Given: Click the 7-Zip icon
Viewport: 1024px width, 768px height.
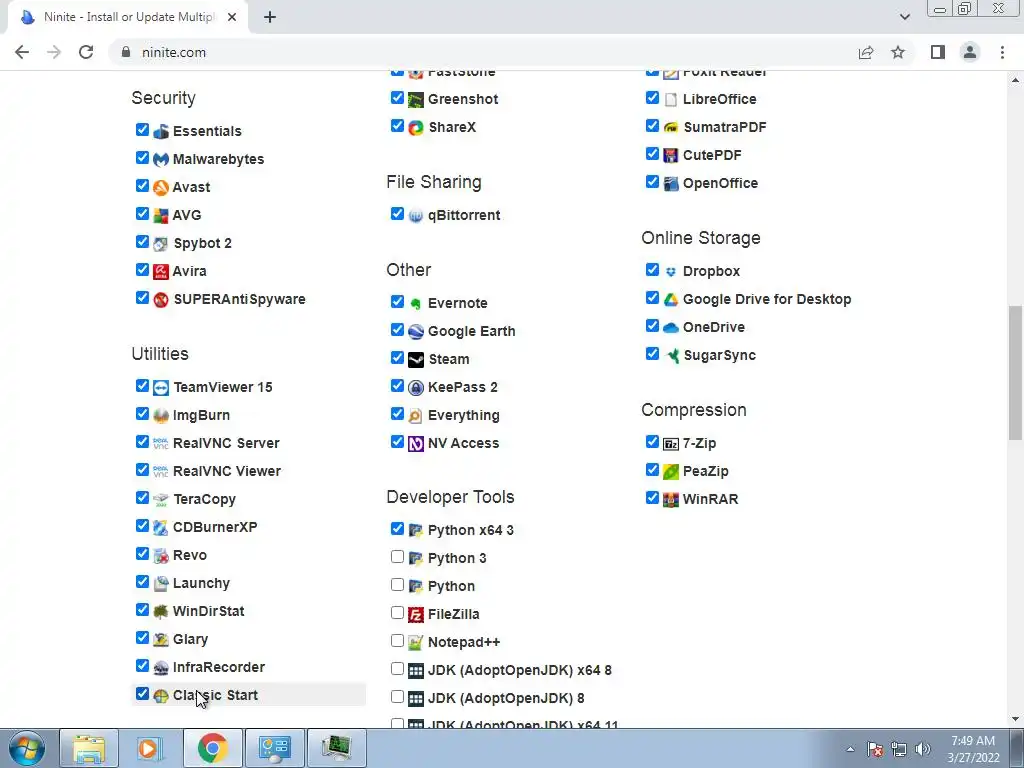Looking at the screenshot, I should pos(671,443).
